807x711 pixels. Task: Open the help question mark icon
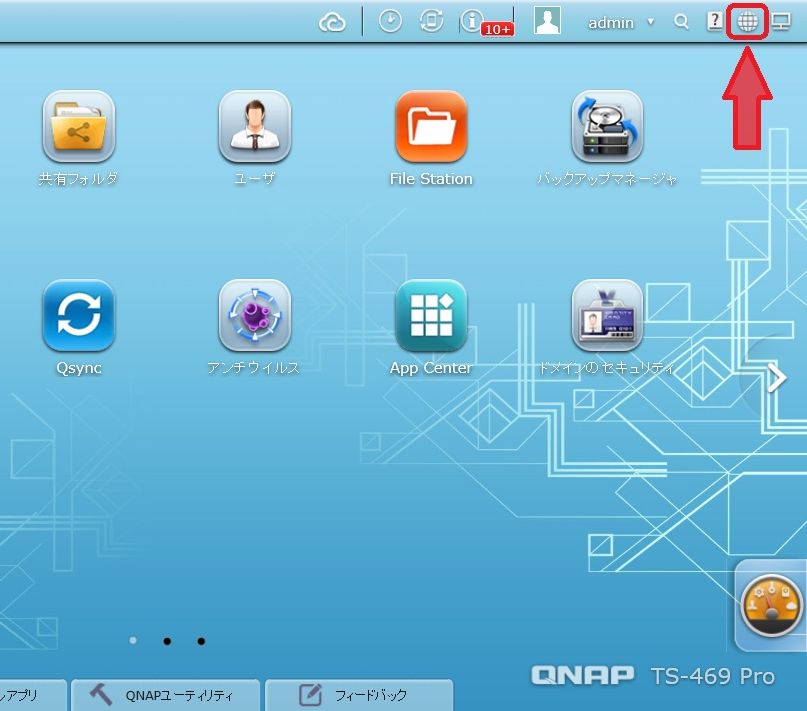pos(715,22)
